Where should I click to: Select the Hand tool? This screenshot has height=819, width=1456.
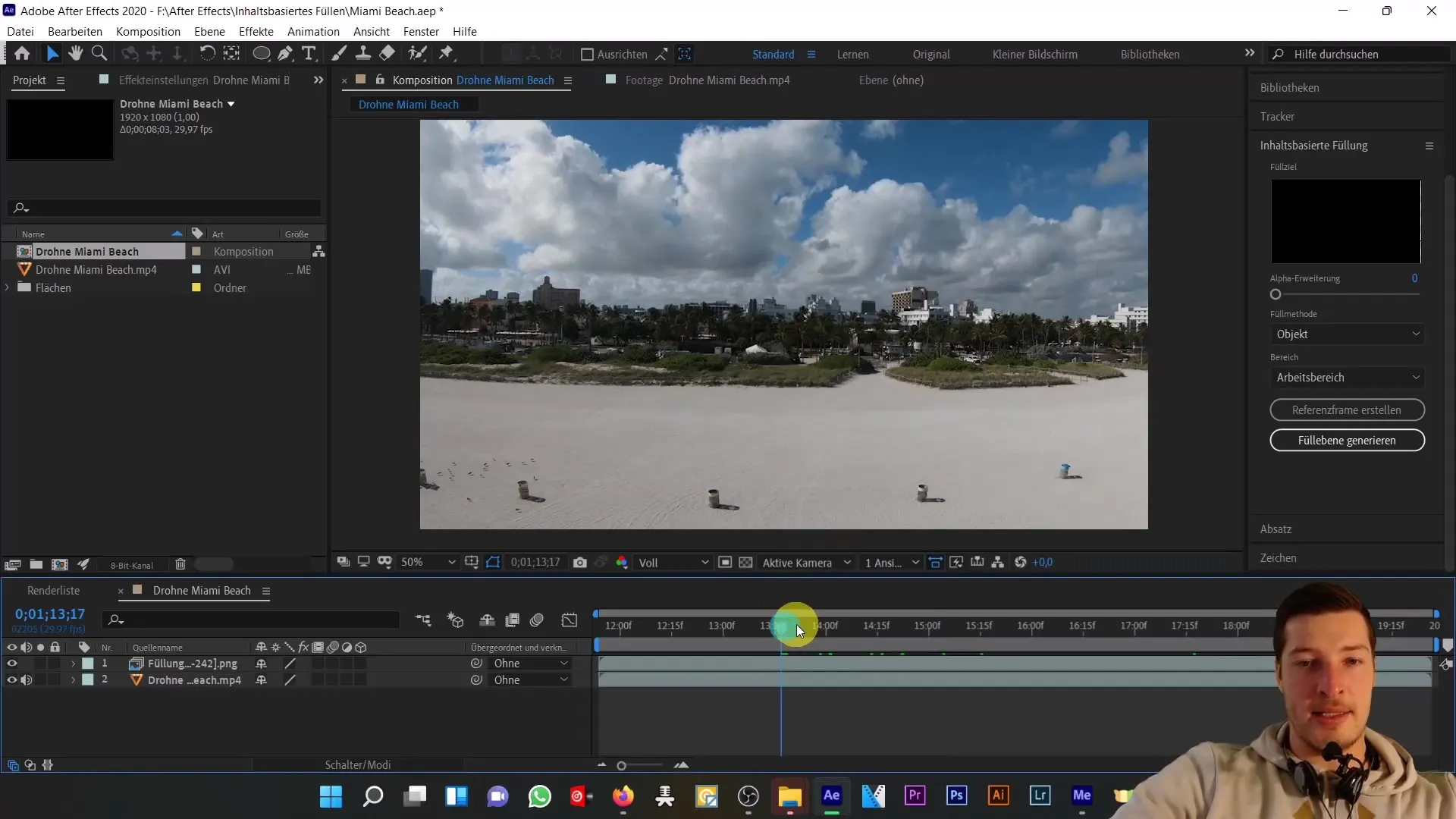[x=75, y=54]
